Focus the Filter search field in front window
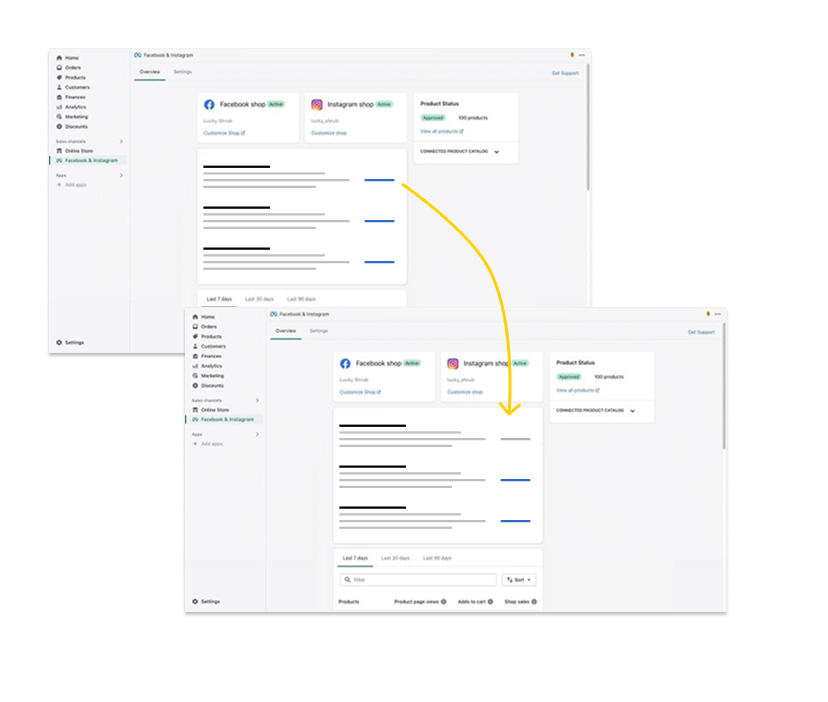 coord(418,580)
